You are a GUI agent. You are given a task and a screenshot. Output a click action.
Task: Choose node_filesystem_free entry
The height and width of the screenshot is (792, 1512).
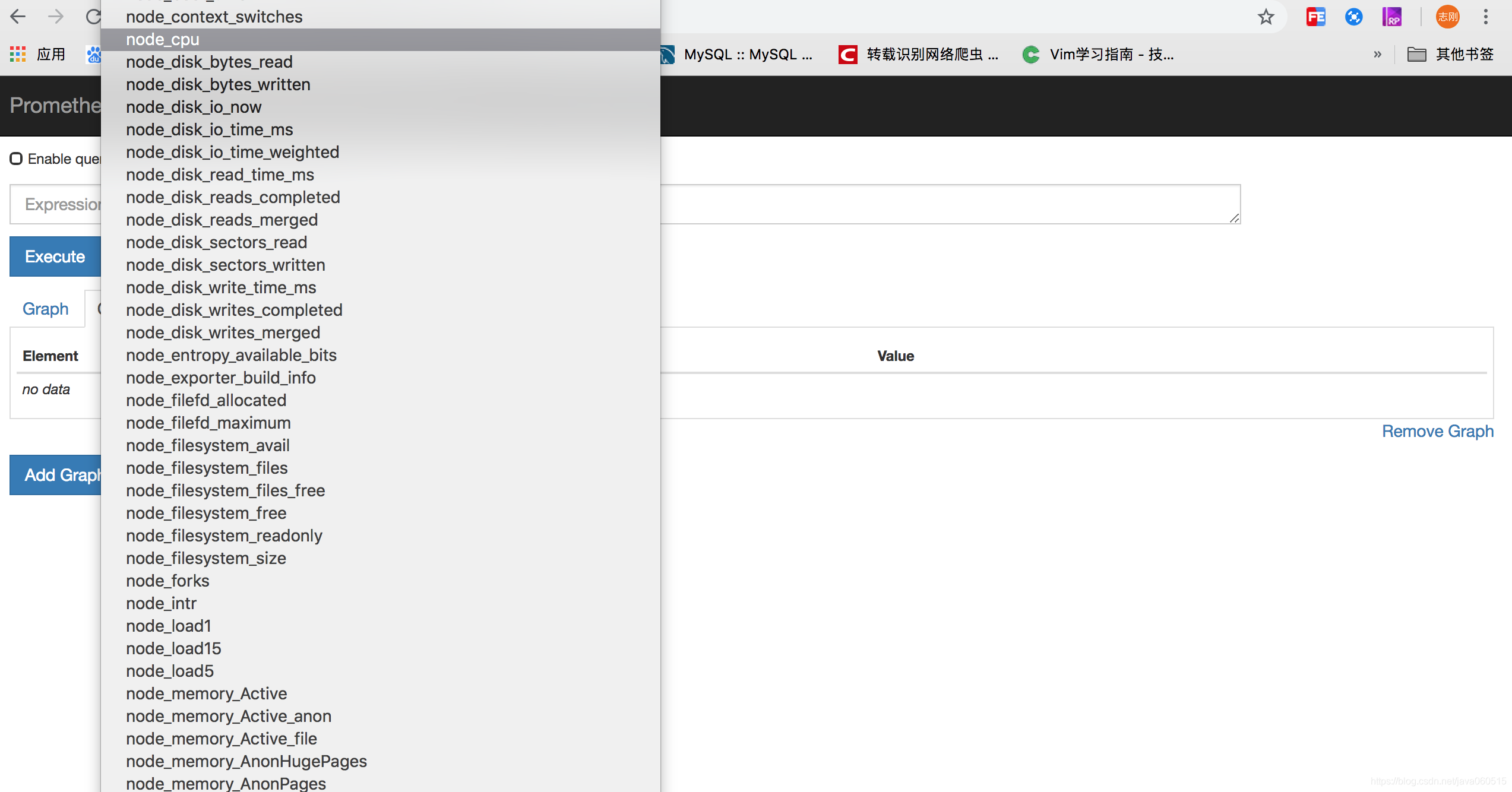[x=381, y=513]
